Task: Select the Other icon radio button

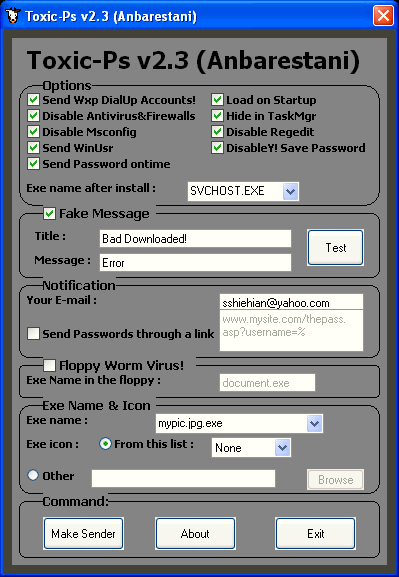Action: point(33,475)
